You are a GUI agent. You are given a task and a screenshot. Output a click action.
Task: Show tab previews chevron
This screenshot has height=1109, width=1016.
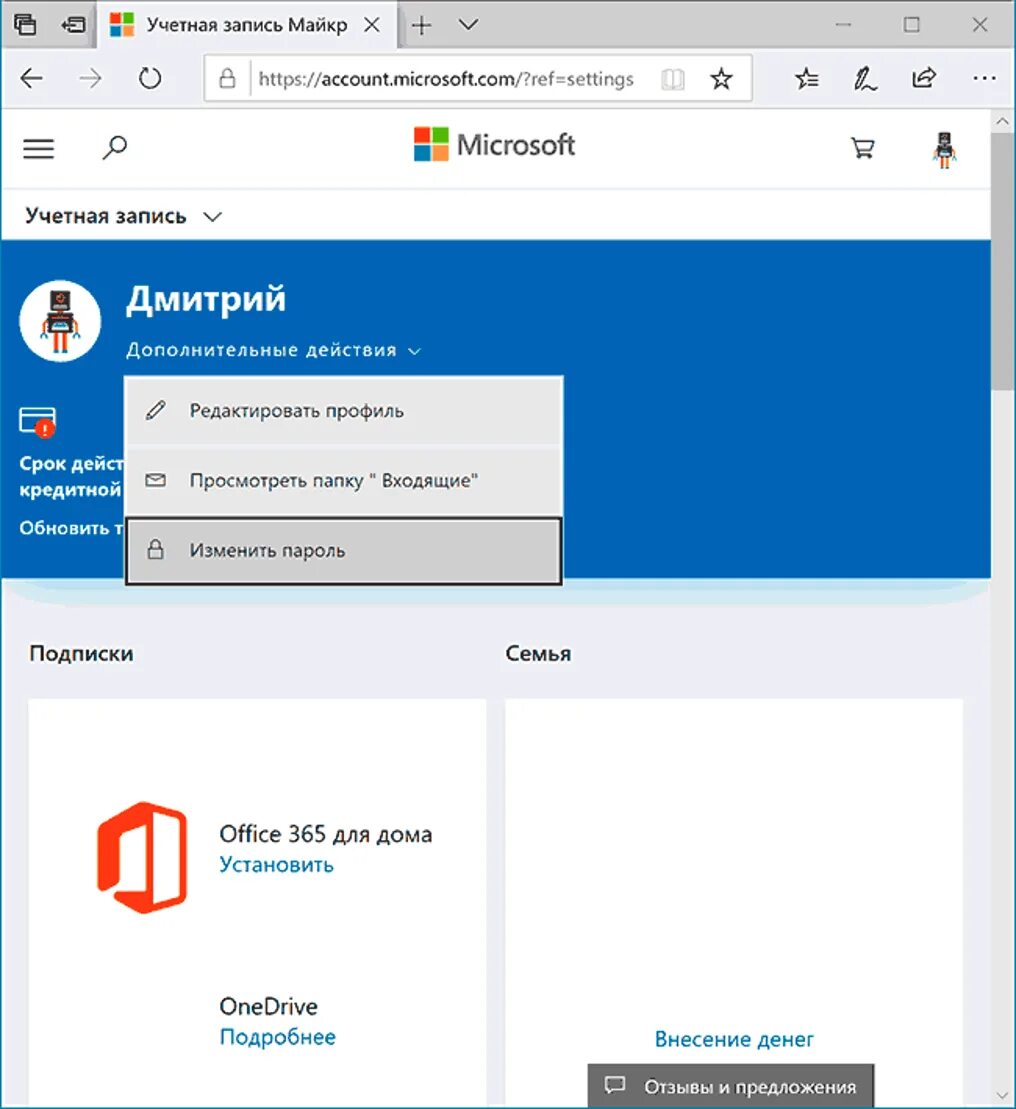tap(468, 25)
